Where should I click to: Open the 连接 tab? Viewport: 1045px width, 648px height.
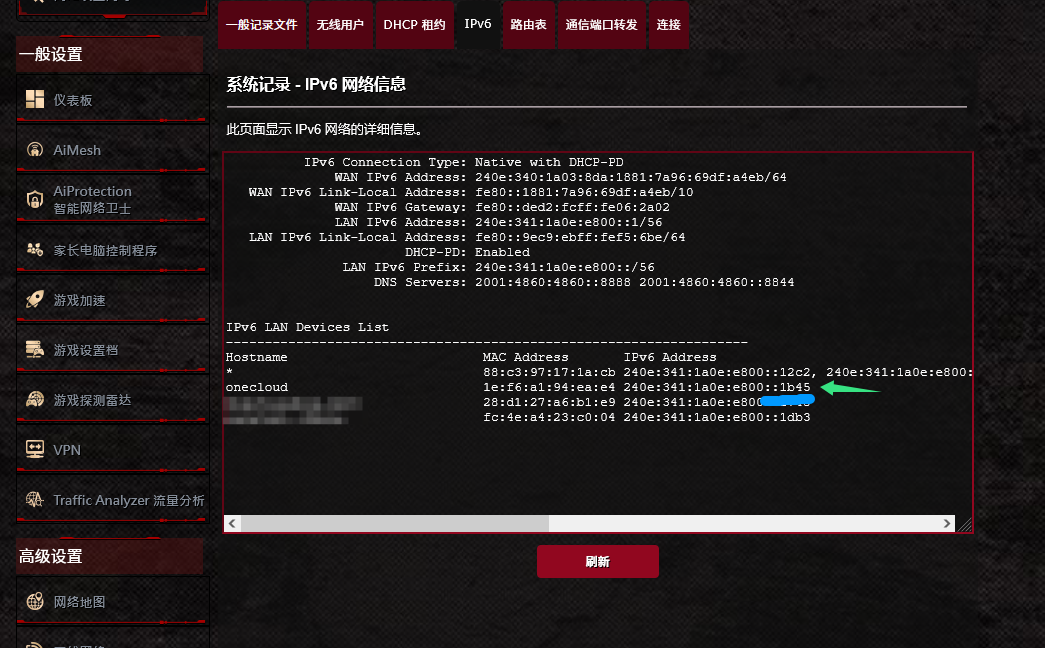668,25
